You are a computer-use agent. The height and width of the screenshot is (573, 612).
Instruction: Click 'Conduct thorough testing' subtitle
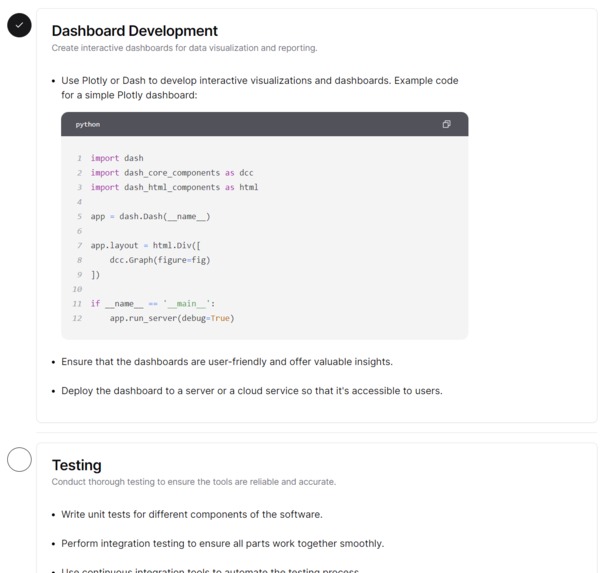click(194, 482)
